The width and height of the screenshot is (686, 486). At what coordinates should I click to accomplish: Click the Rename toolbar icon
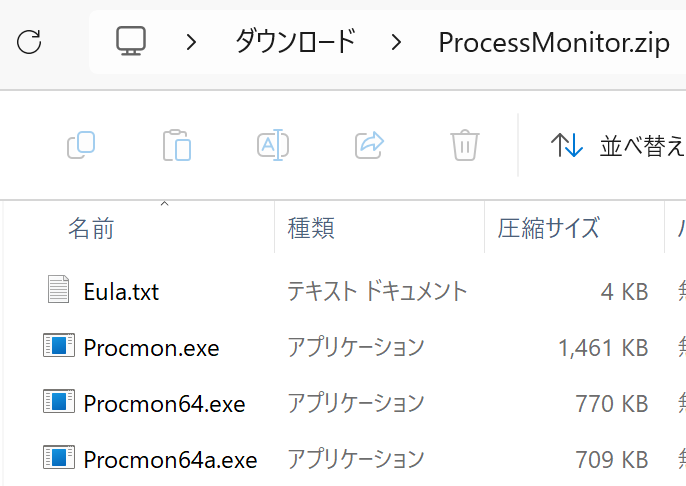pyautogui.click(x=273, y=145)
